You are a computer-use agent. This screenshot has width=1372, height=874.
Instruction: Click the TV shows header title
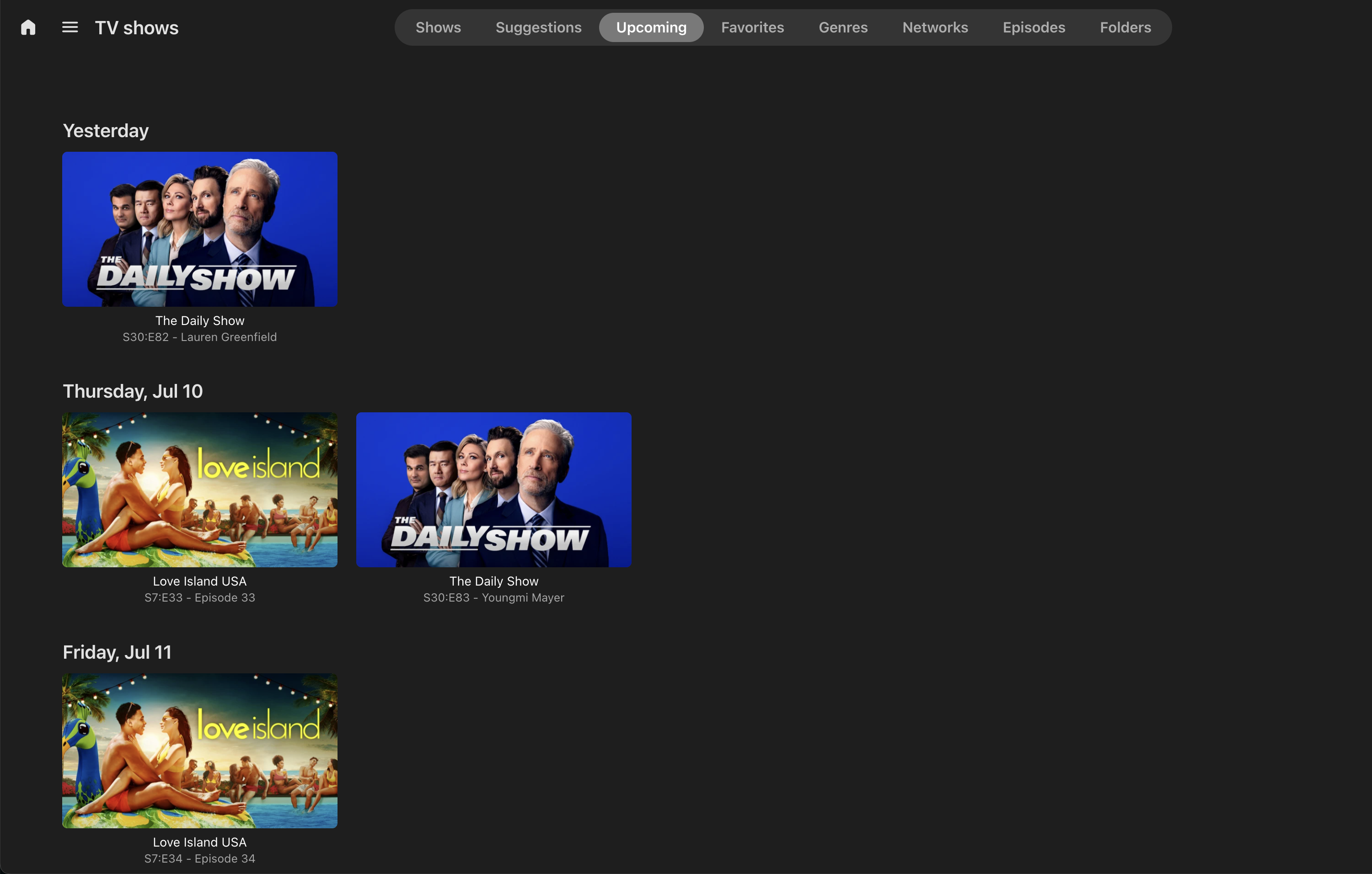coord(136,28)
